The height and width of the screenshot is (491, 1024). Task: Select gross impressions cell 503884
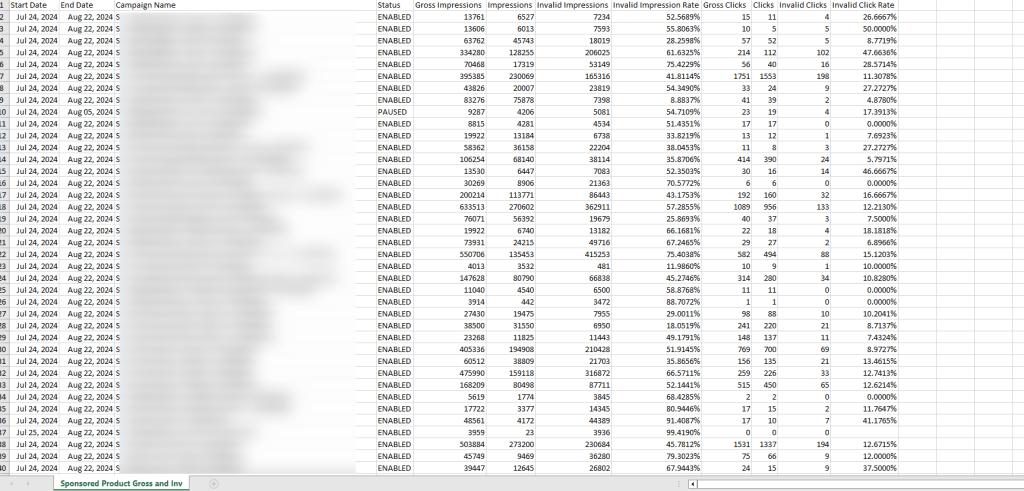click(x=450, y=444)
